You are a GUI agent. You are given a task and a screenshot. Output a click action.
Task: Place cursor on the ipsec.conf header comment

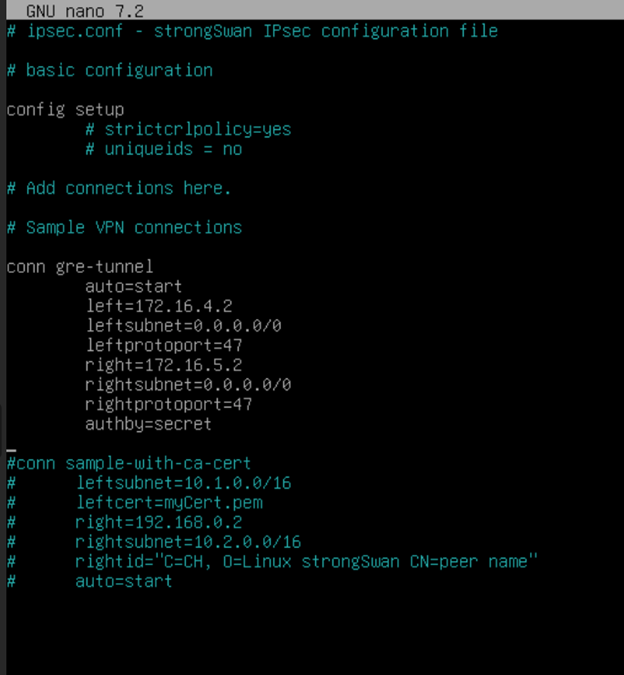tap(251, 31)
